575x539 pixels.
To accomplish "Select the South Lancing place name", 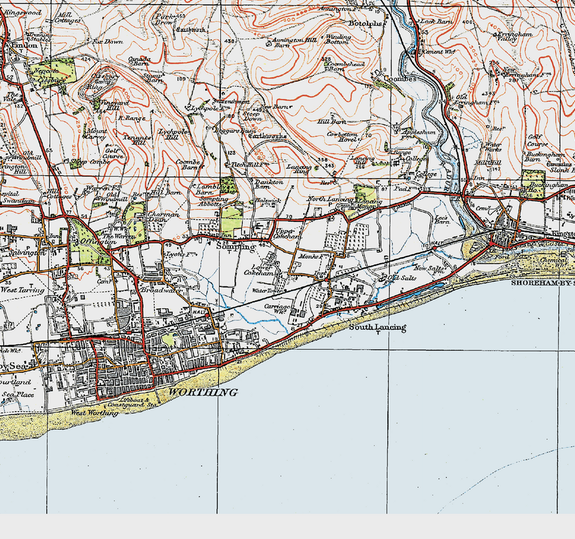I will [377, 327].
